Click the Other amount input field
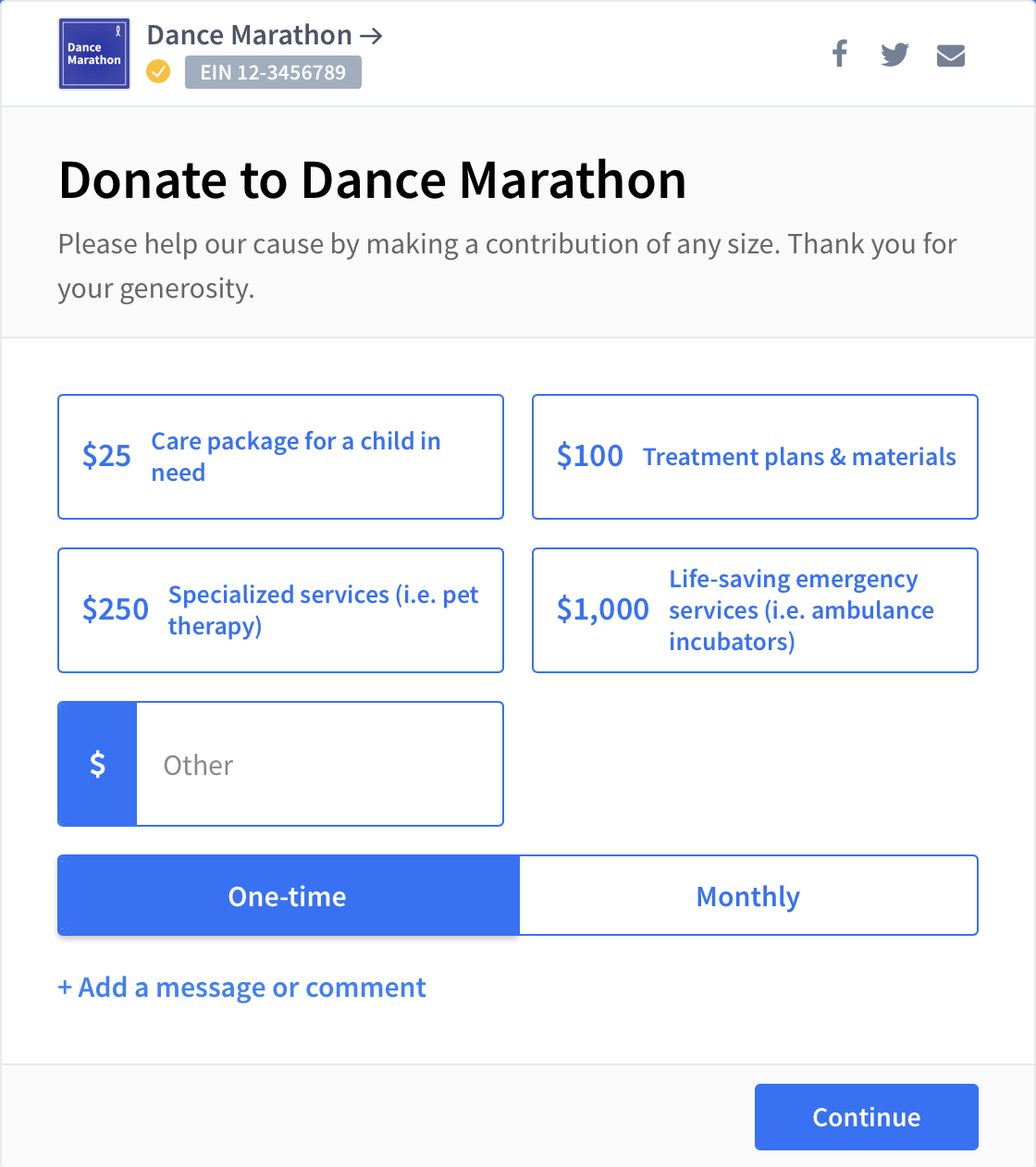The width and height of the screenshot is (1036, 1167). [319, 764]
